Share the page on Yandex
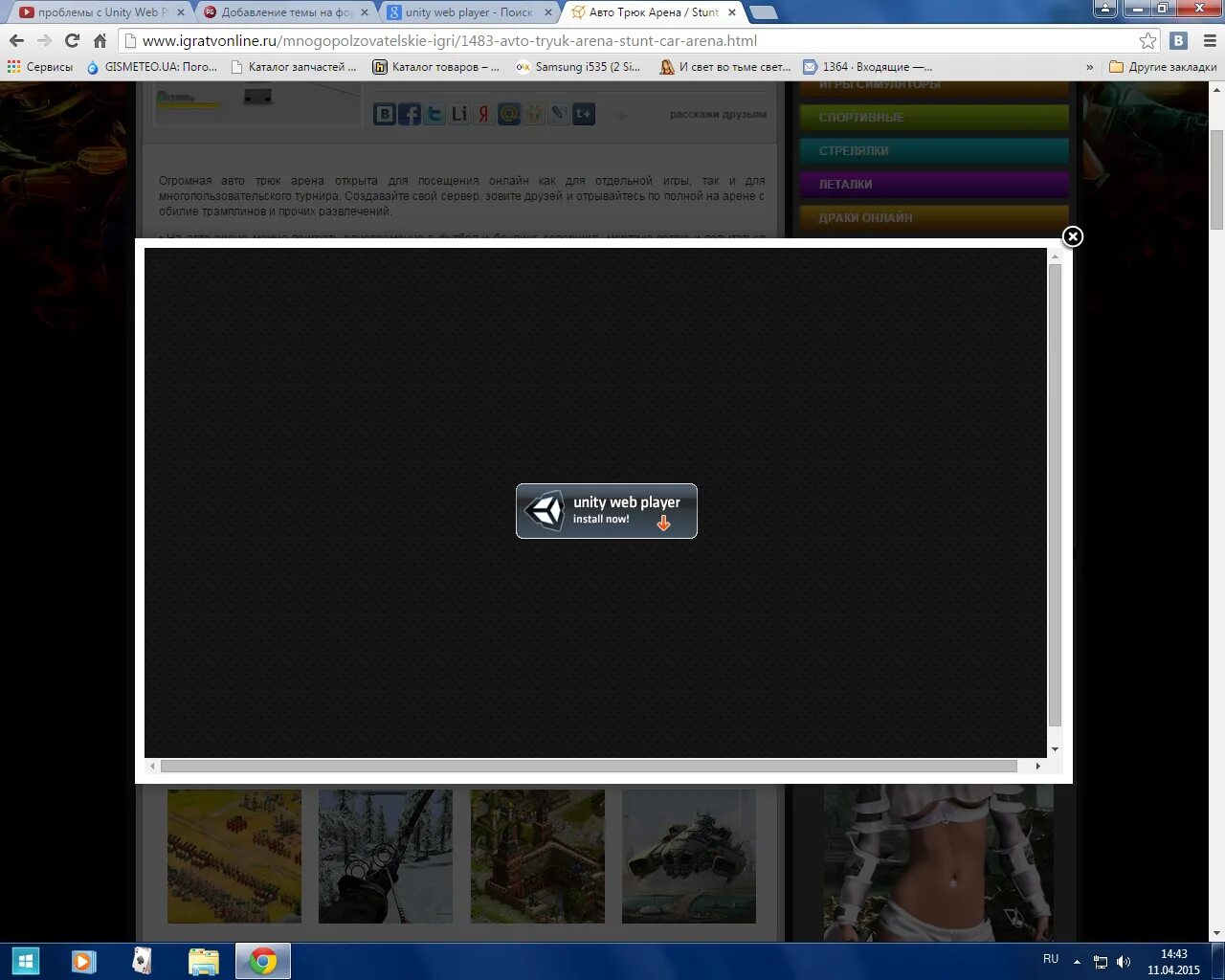 [x=484, y=114]
